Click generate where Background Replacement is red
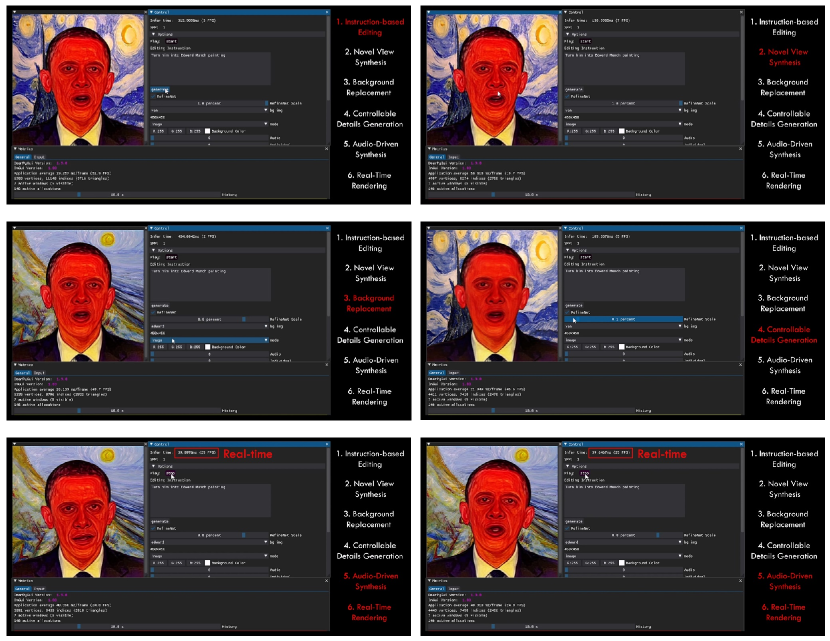 (159, 305)
